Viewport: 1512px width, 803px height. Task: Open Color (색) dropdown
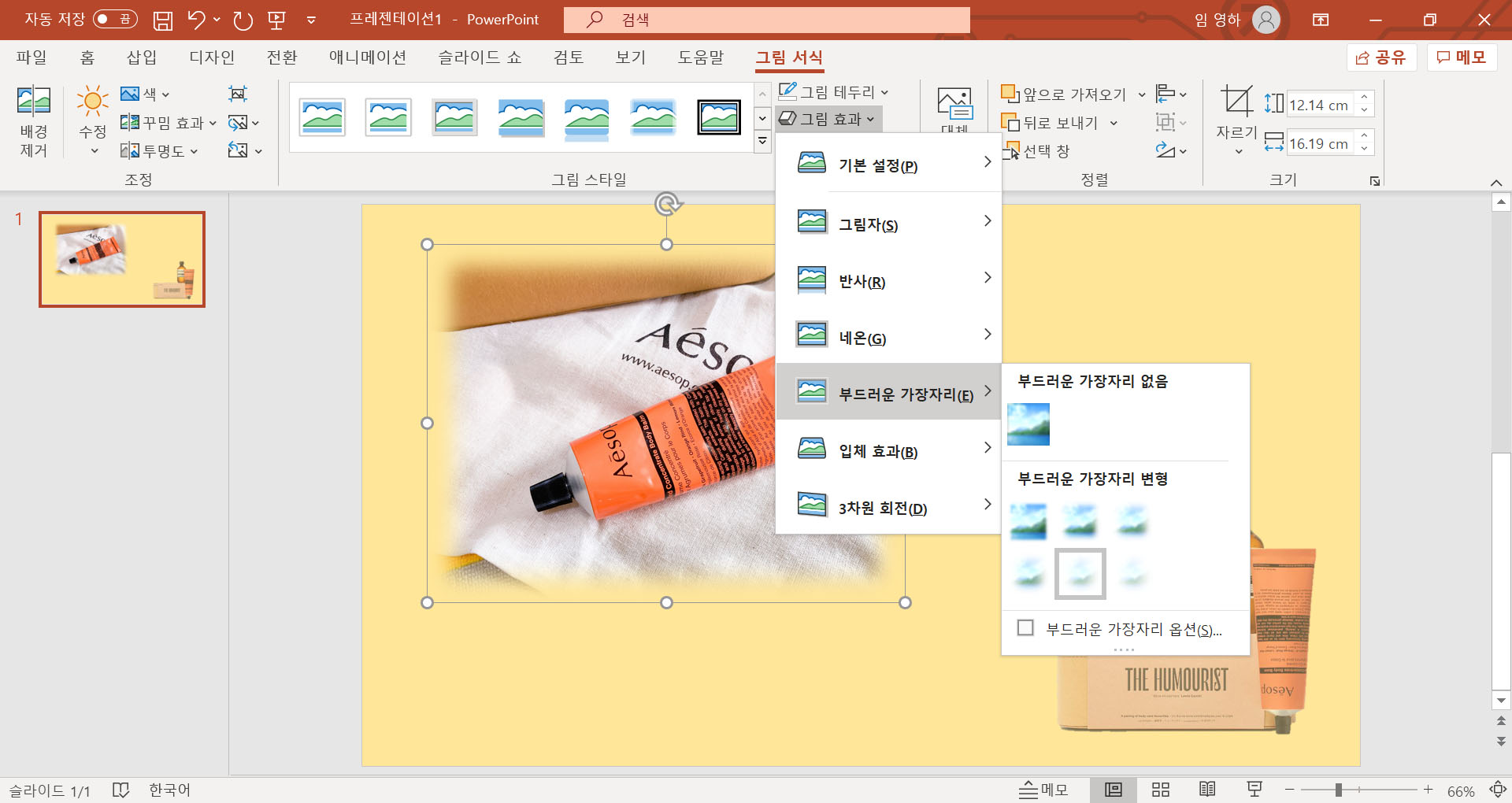[x=145, y=94]
